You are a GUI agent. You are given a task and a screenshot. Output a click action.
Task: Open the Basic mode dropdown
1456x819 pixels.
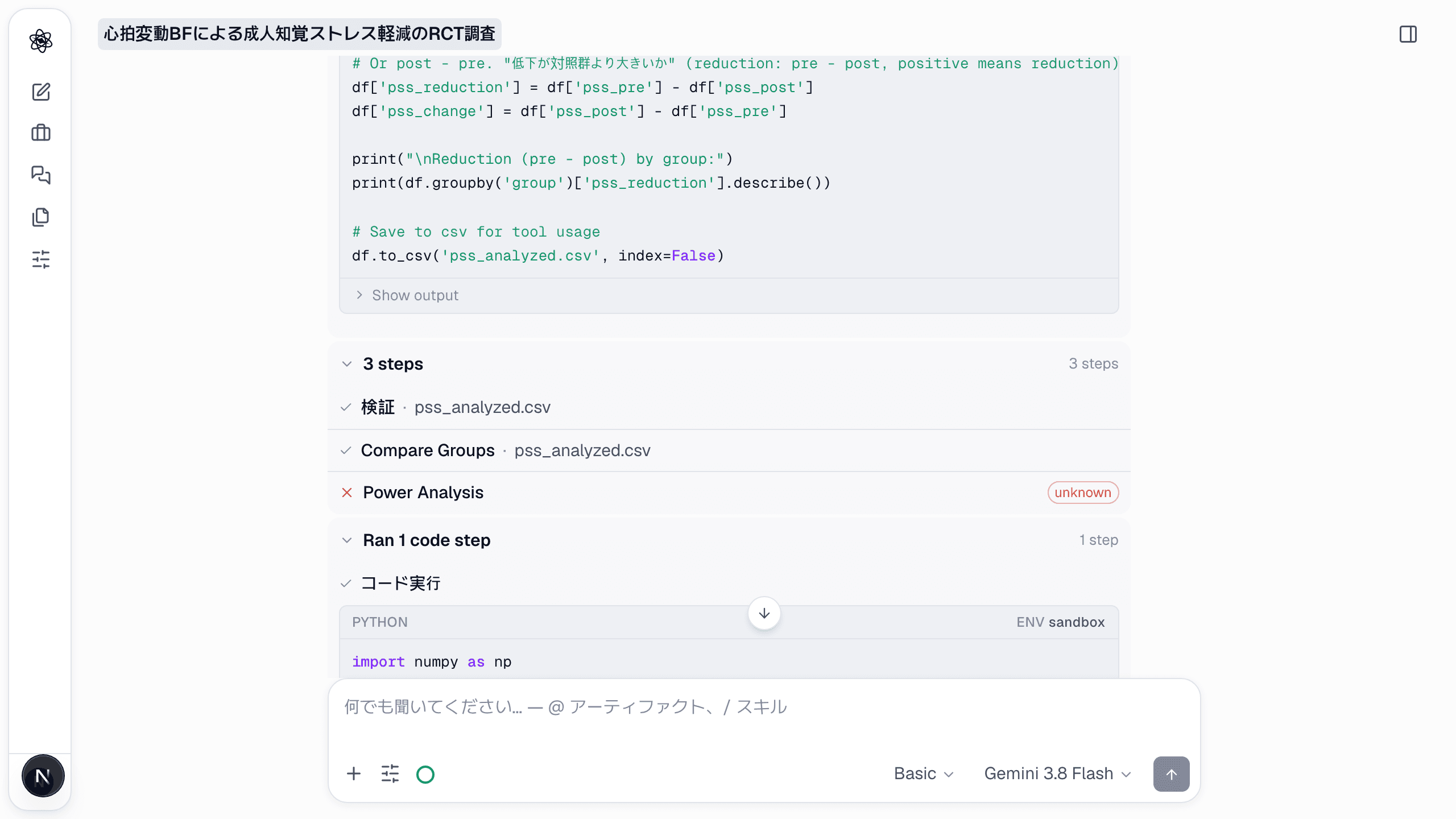924,773
